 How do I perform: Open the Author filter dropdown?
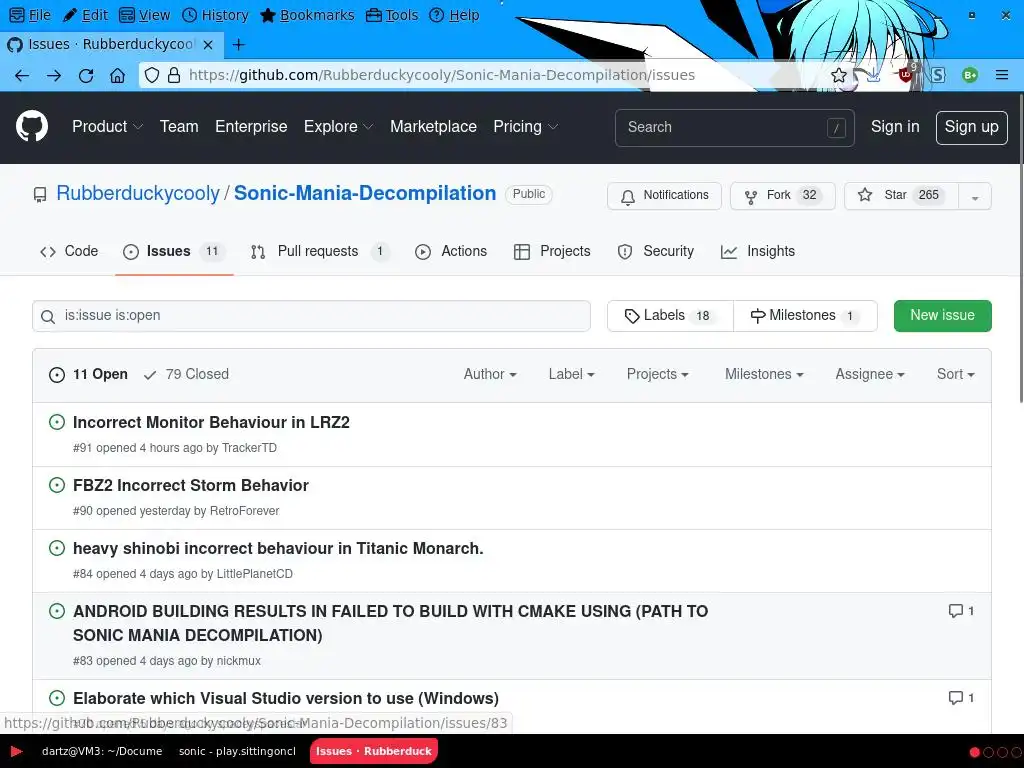pos(490,374)
